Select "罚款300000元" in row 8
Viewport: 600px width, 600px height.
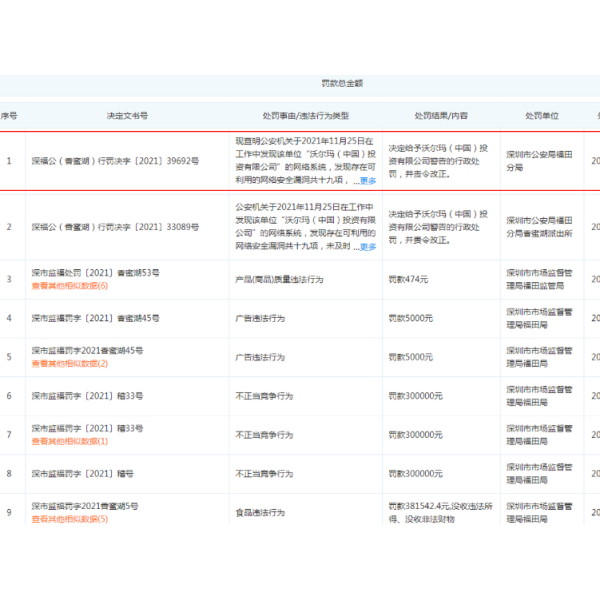[x=416, y=474]
